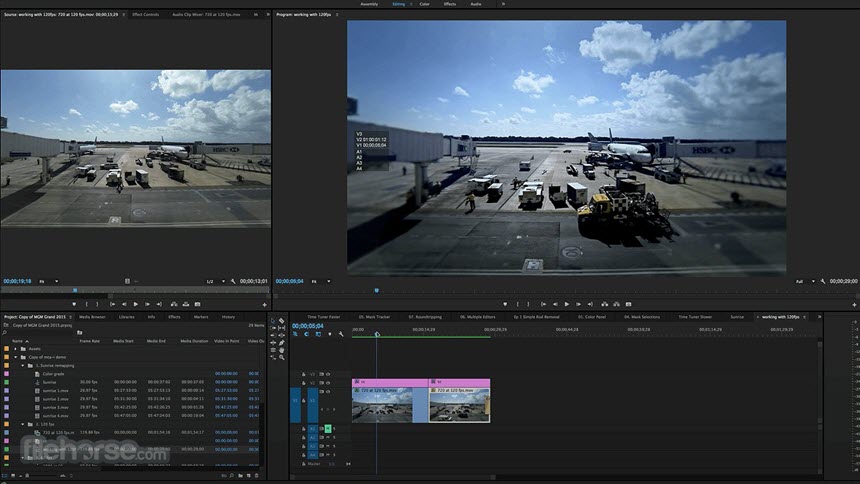Open Program playback resolution Full dropdown
Screen dimensions: 860x484
(x=805, y=281)
